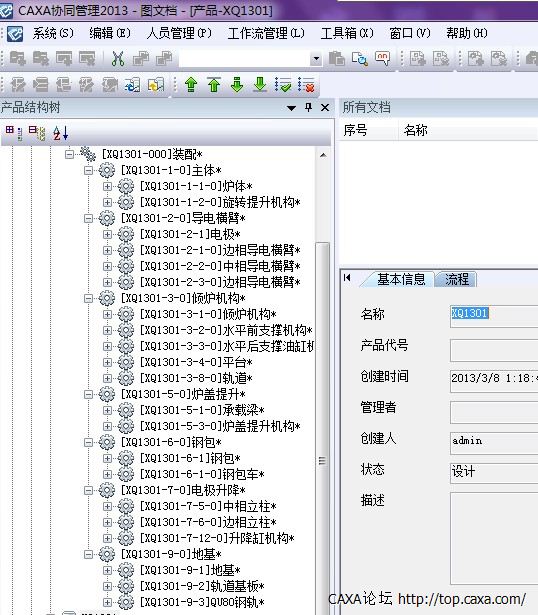Click the A-Z sort icon in tree panel
Viewport: 538px width, 615px height.
[x=61, y=133]
